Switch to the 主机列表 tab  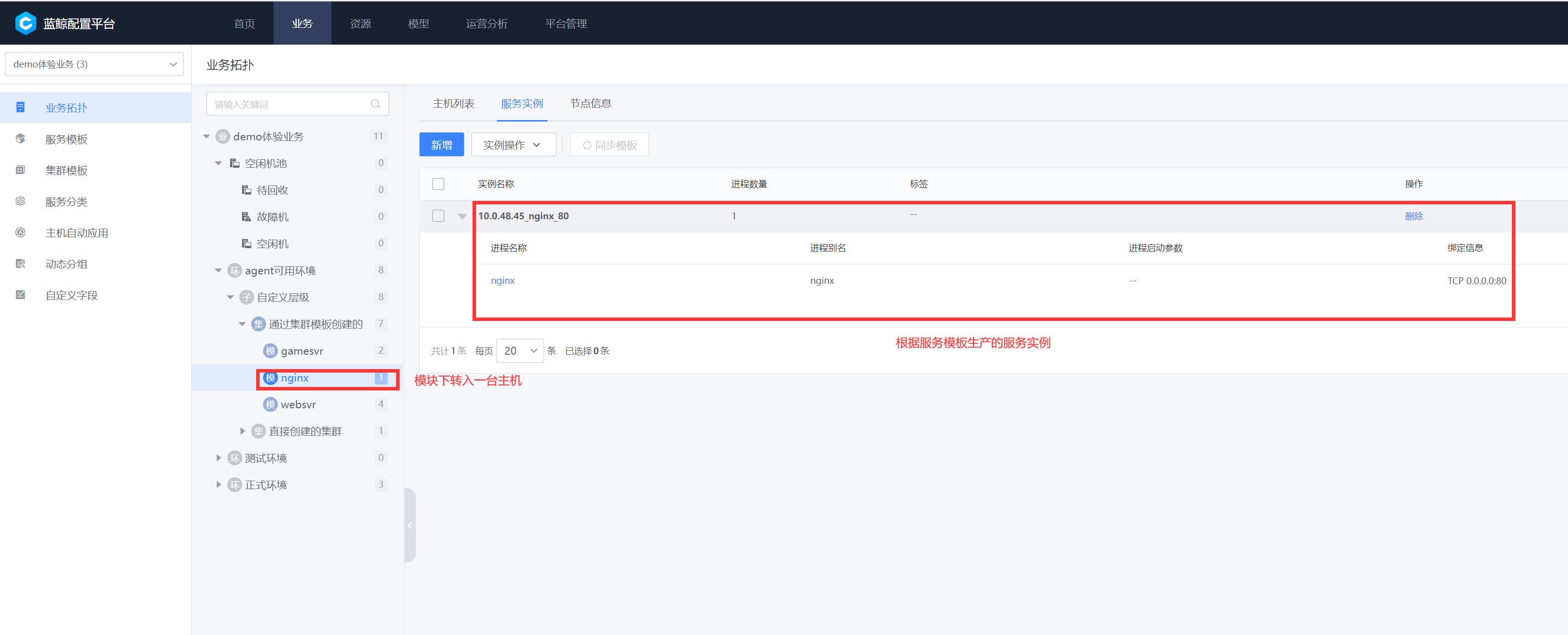pos(454,103)
